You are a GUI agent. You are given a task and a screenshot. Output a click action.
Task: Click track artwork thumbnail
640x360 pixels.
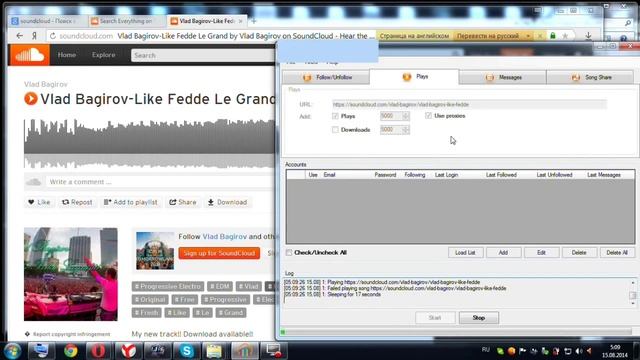[x=71, y=274]
